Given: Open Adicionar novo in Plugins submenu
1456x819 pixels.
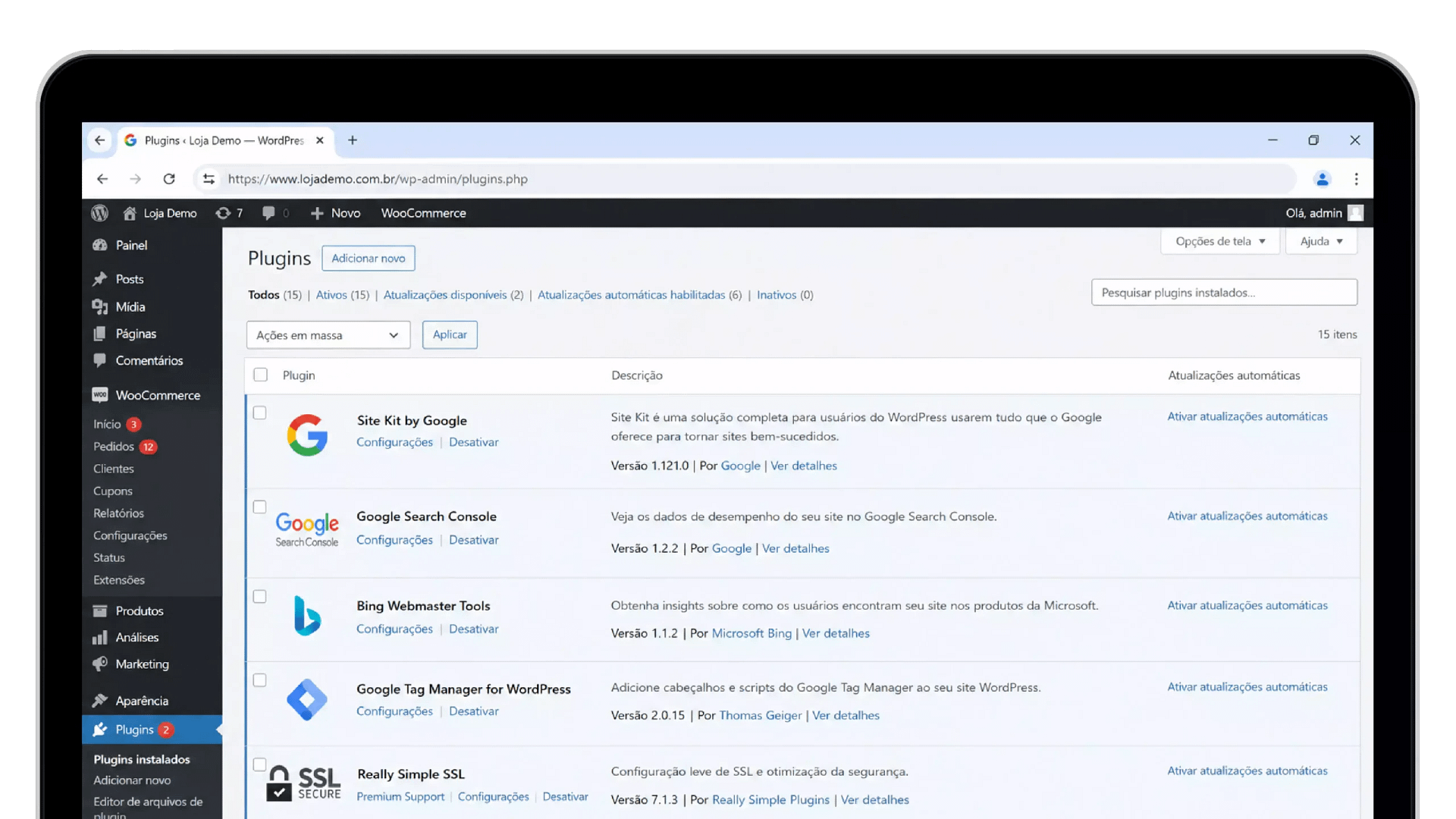Looking at the screenshot, I should tap(132, 780).
